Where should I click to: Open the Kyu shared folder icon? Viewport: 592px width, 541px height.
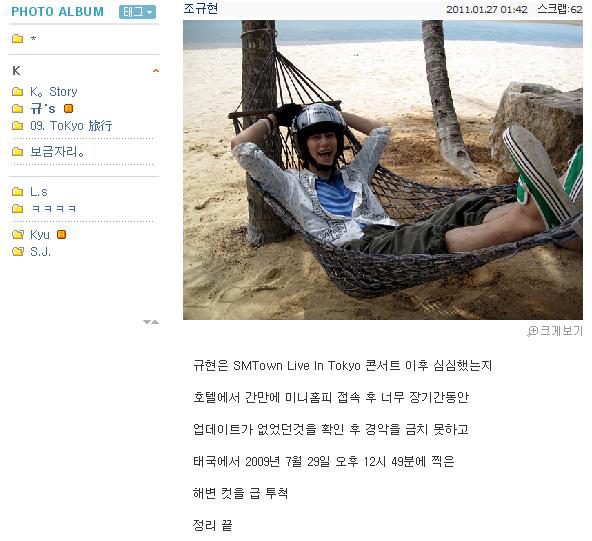[17, 235]
